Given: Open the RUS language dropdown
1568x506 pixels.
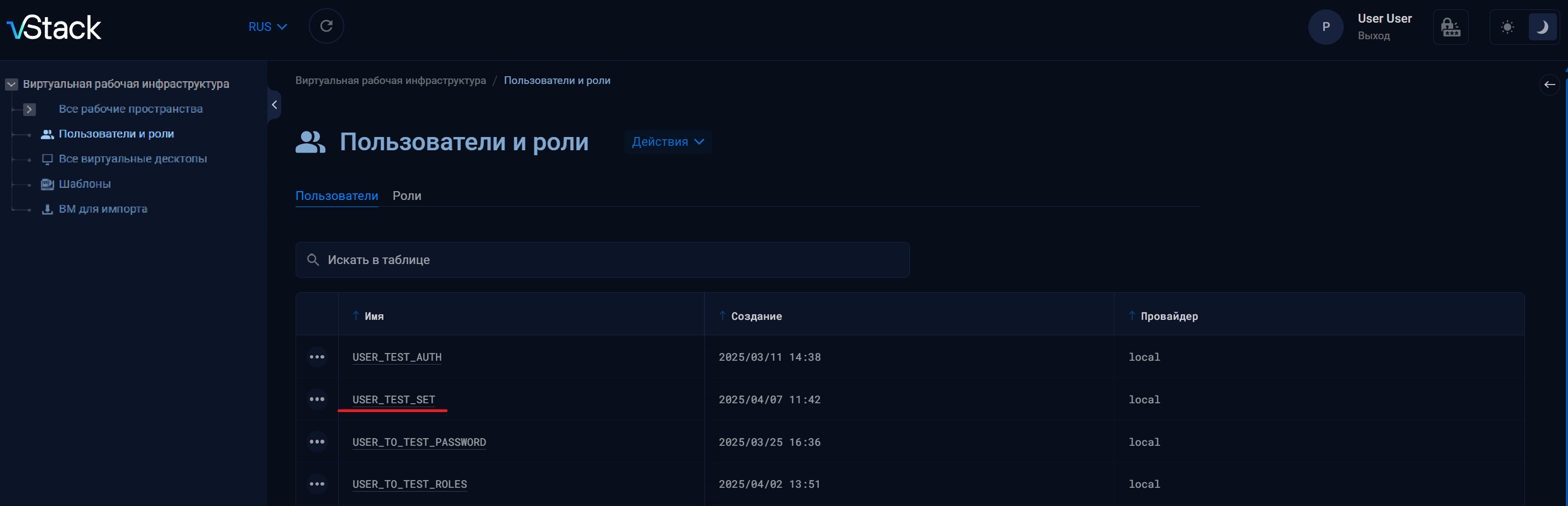Looking at the screenshot, I should (x=267, y=27).
